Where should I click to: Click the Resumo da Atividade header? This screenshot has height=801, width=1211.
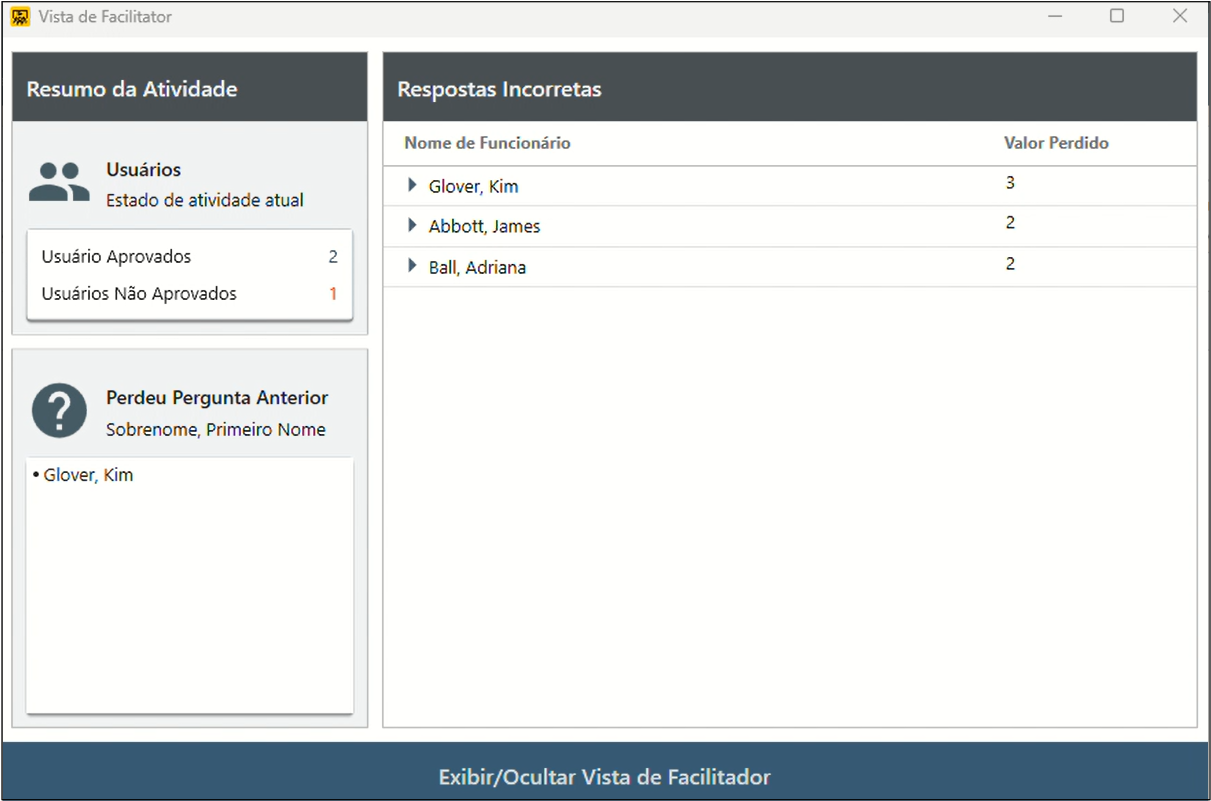(132, 89)
